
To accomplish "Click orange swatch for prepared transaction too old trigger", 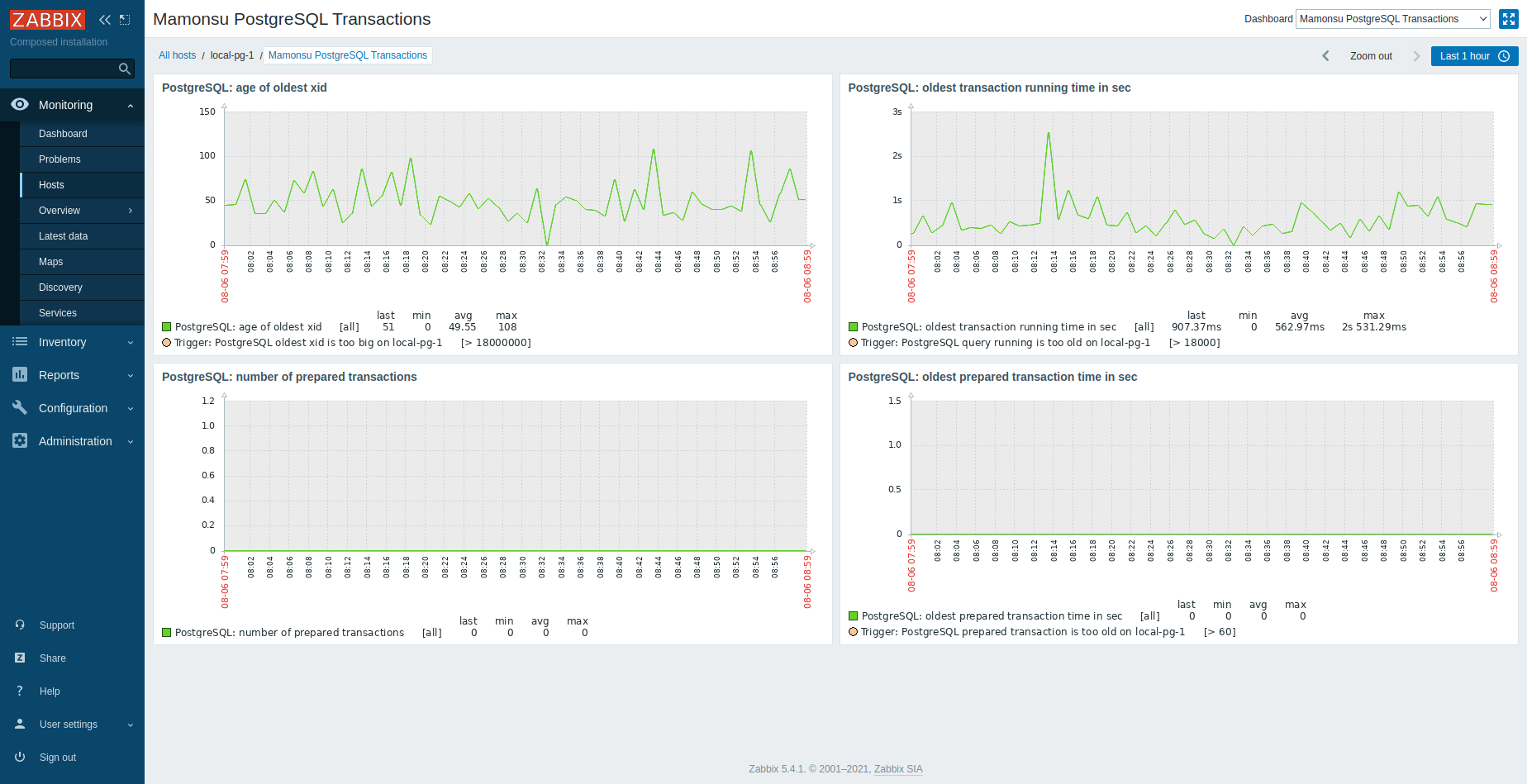I will [x=854, y=632].
